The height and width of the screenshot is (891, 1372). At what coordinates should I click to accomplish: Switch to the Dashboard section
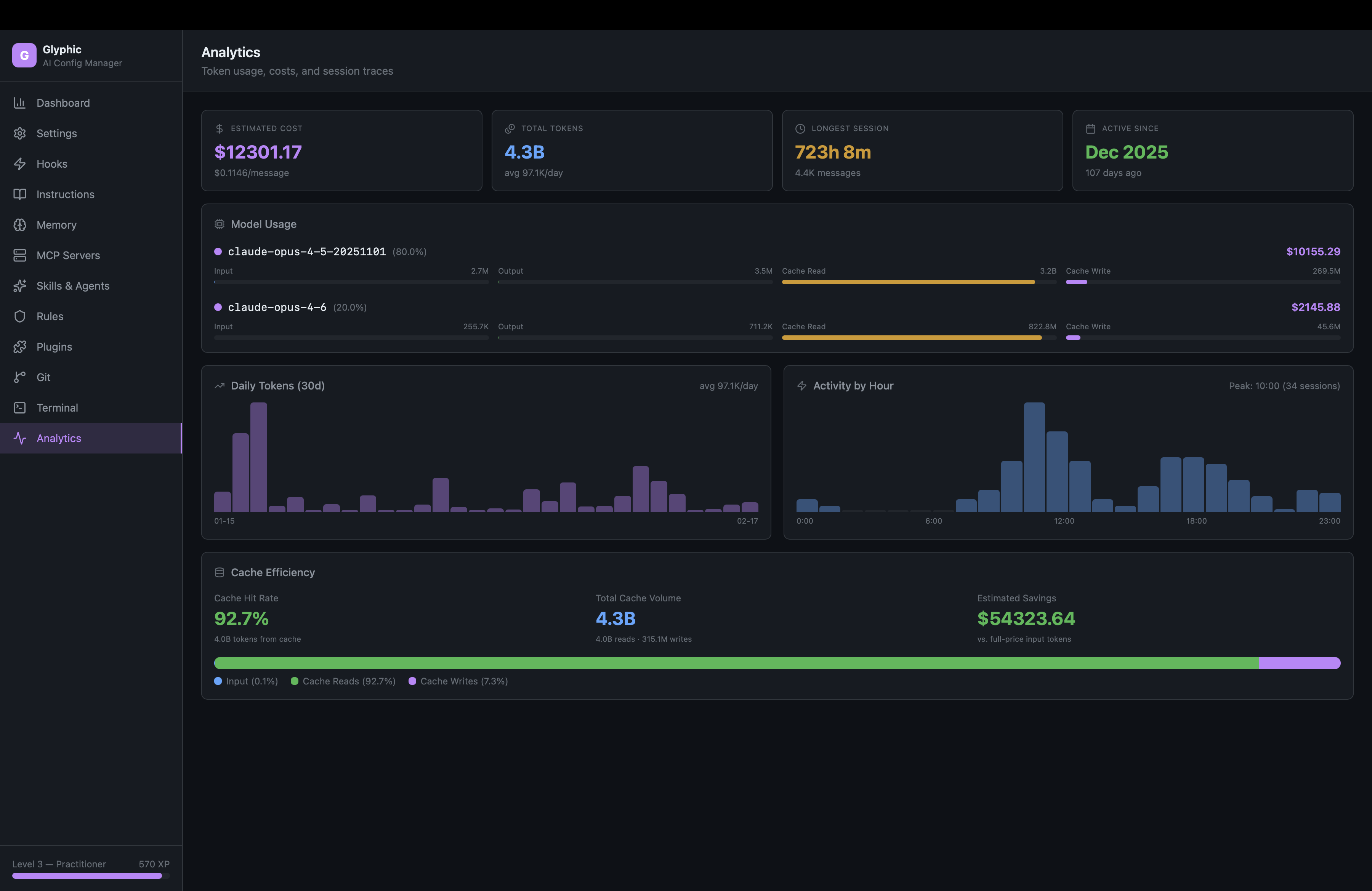pyautogui.click(x=63, y=103)
